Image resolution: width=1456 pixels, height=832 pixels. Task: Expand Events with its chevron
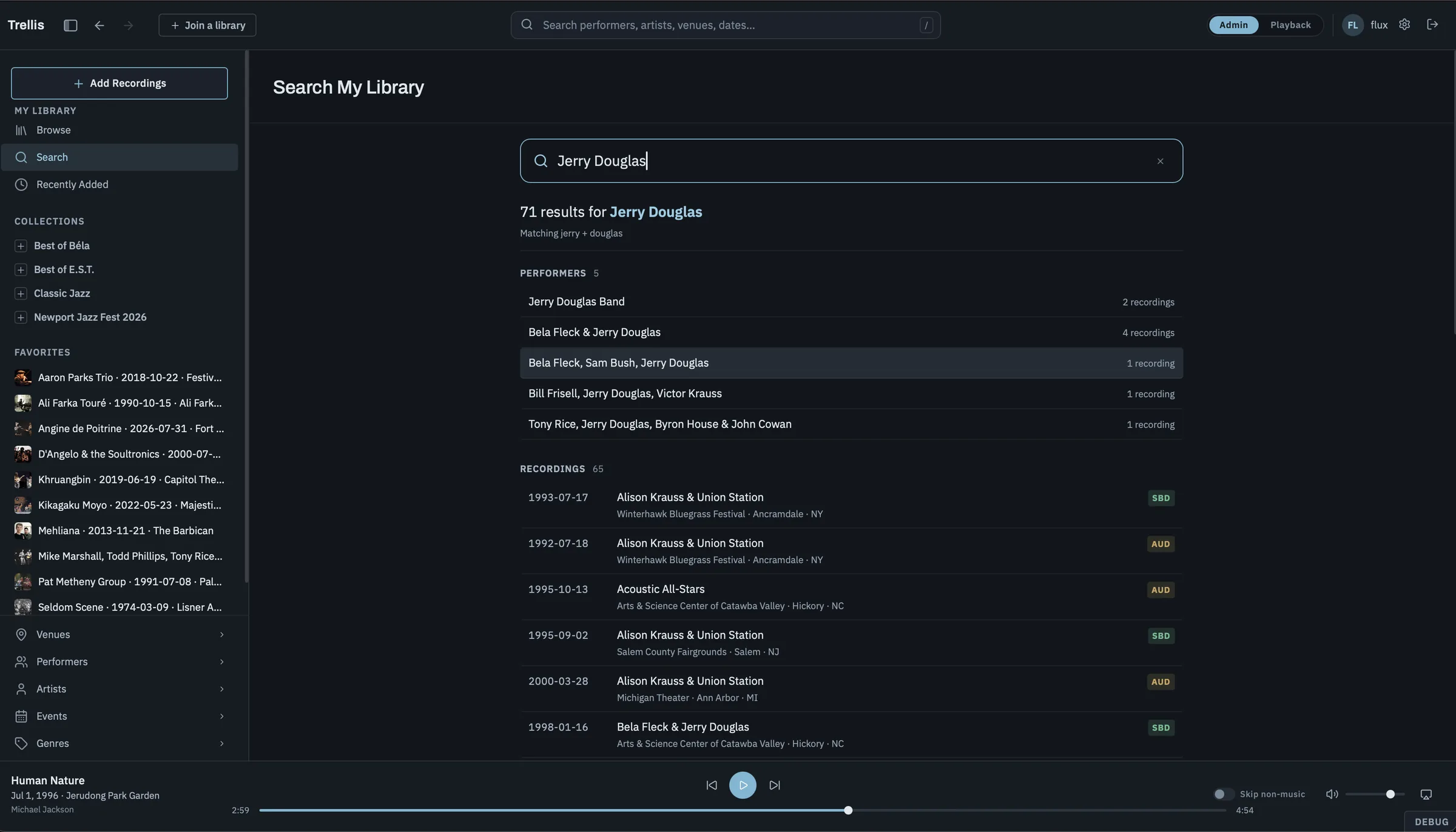(x=221, y=717)
